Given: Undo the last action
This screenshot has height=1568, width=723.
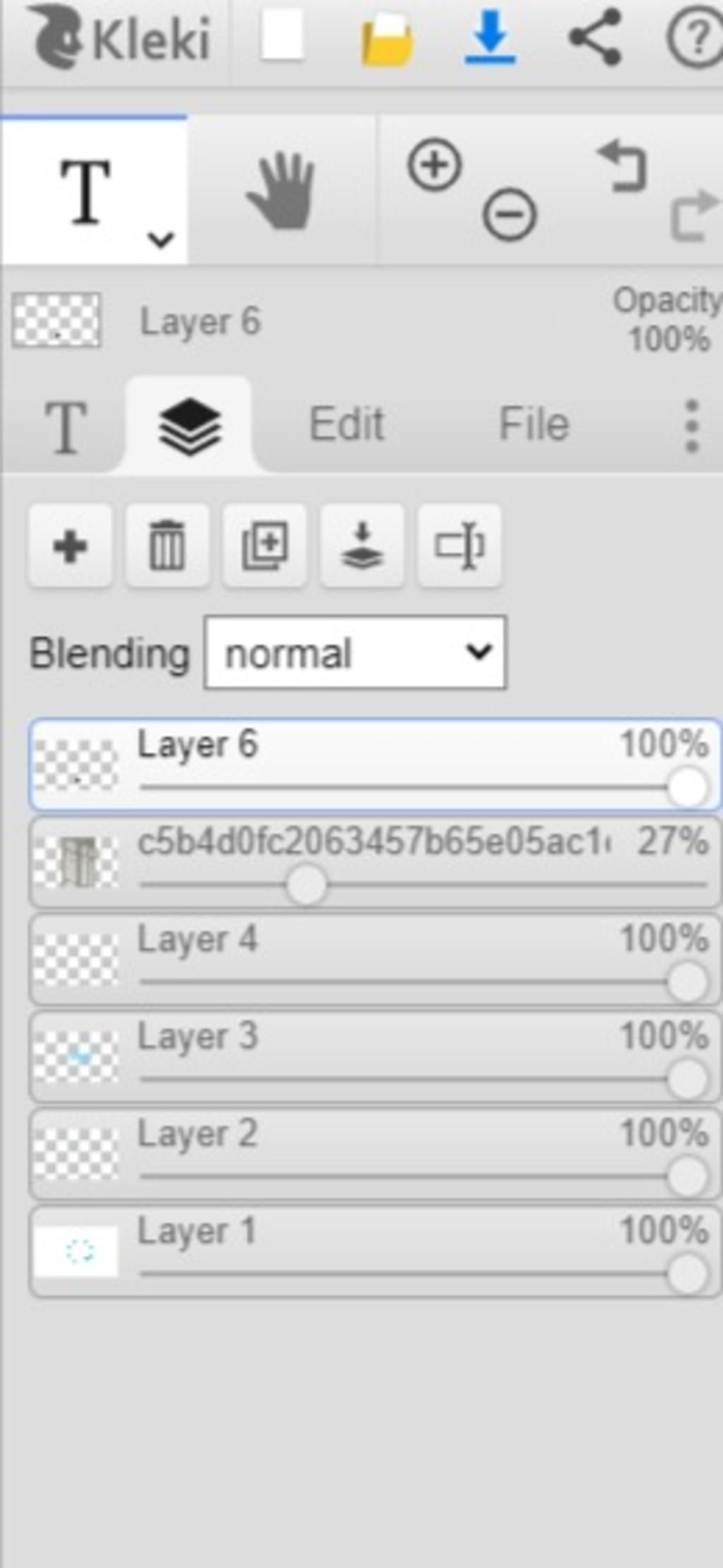Looking at the screenshot, I should 622,167.
